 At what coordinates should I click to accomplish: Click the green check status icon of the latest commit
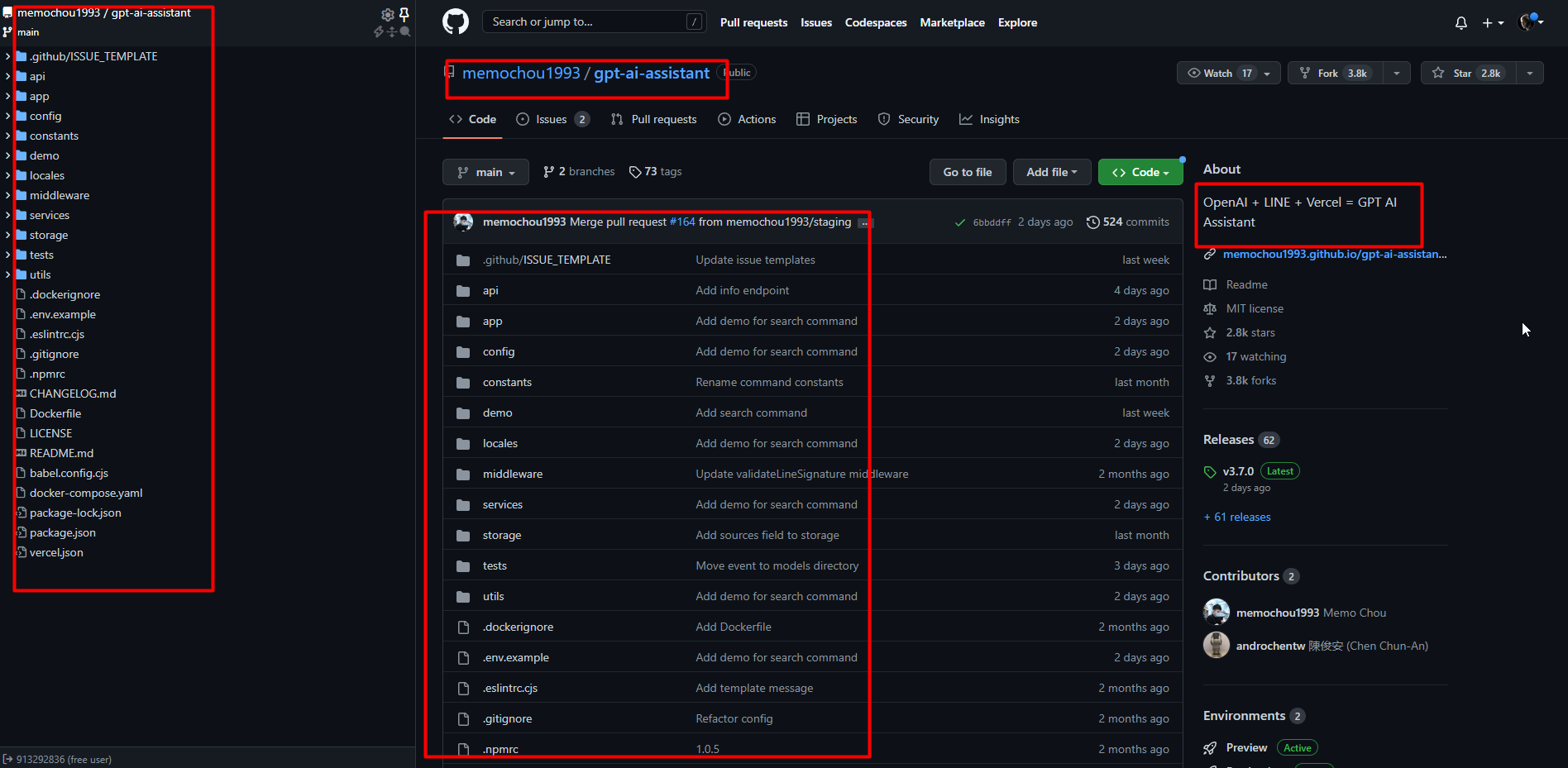tap(959, 222)
